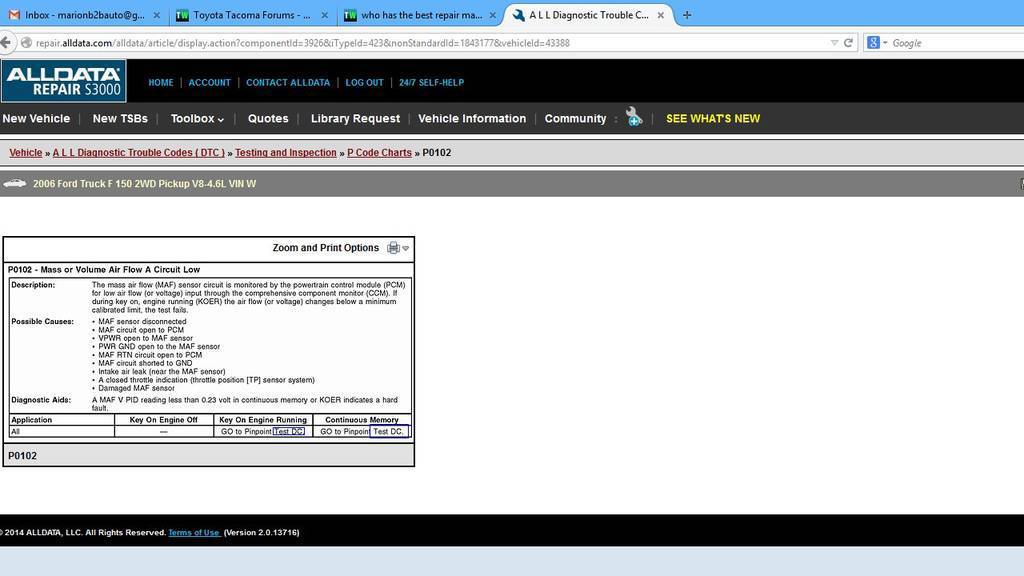
Task: Click the car icon beside 2006 Ford Truck
Action: (x=14, y=184)
